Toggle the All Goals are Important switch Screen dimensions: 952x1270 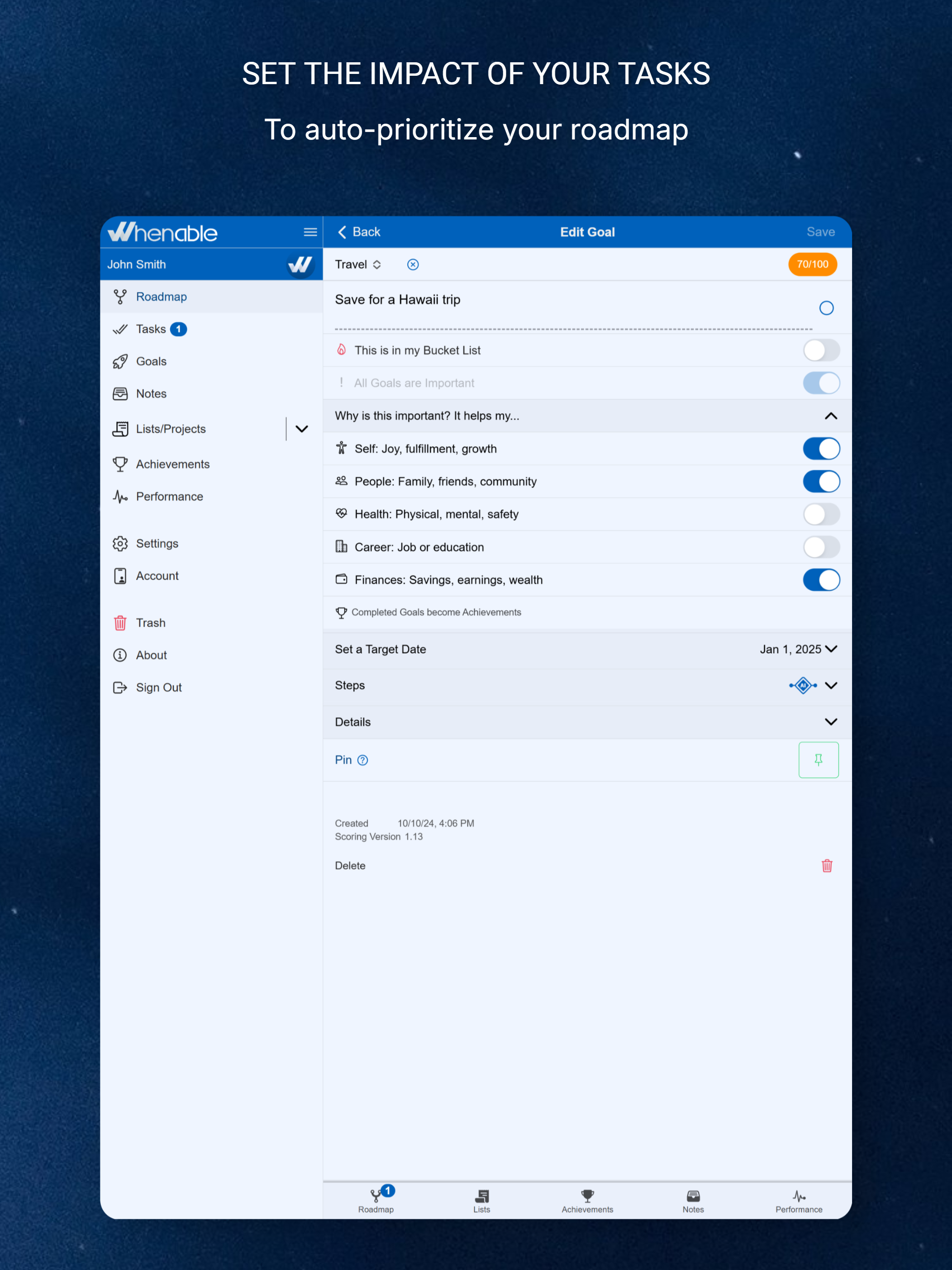[x=821, y=383]
